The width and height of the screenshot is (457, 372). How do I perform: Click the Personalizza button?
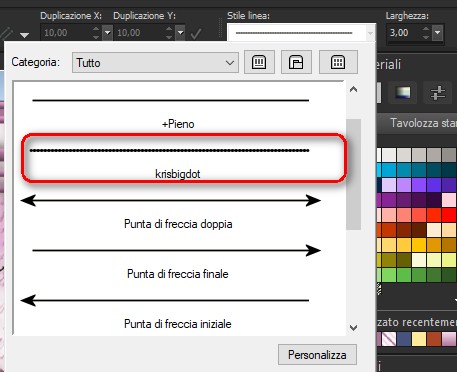(x=317, y=355)
